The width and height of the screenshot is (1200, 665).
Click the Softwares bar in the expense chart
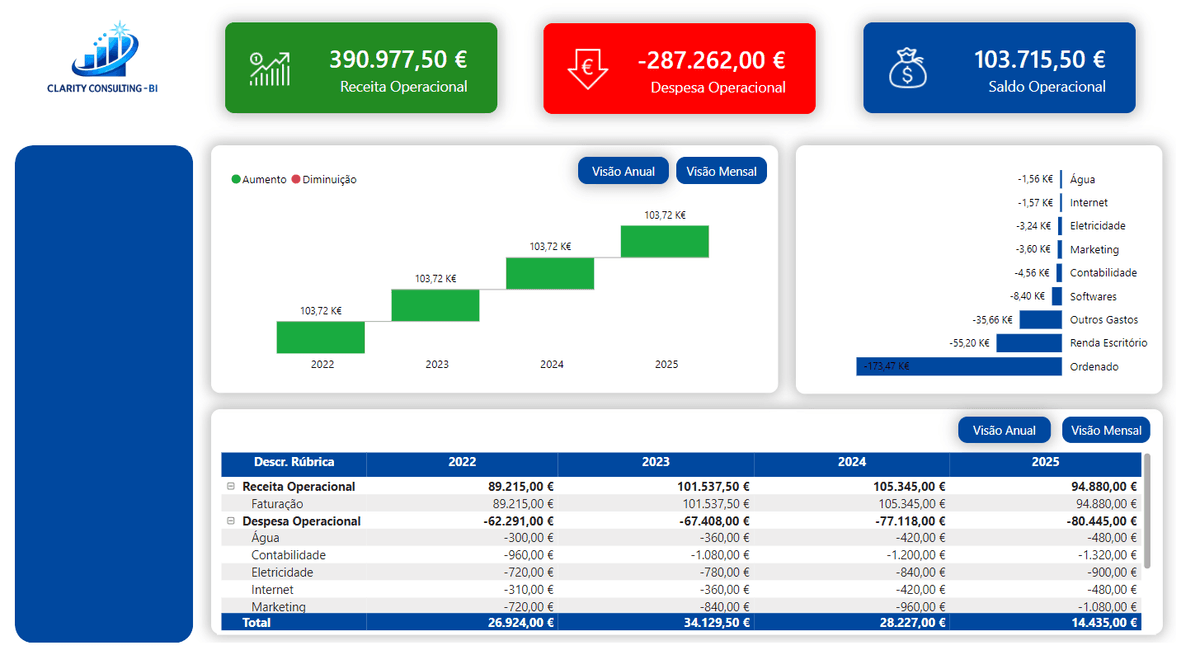[1057, 295]
